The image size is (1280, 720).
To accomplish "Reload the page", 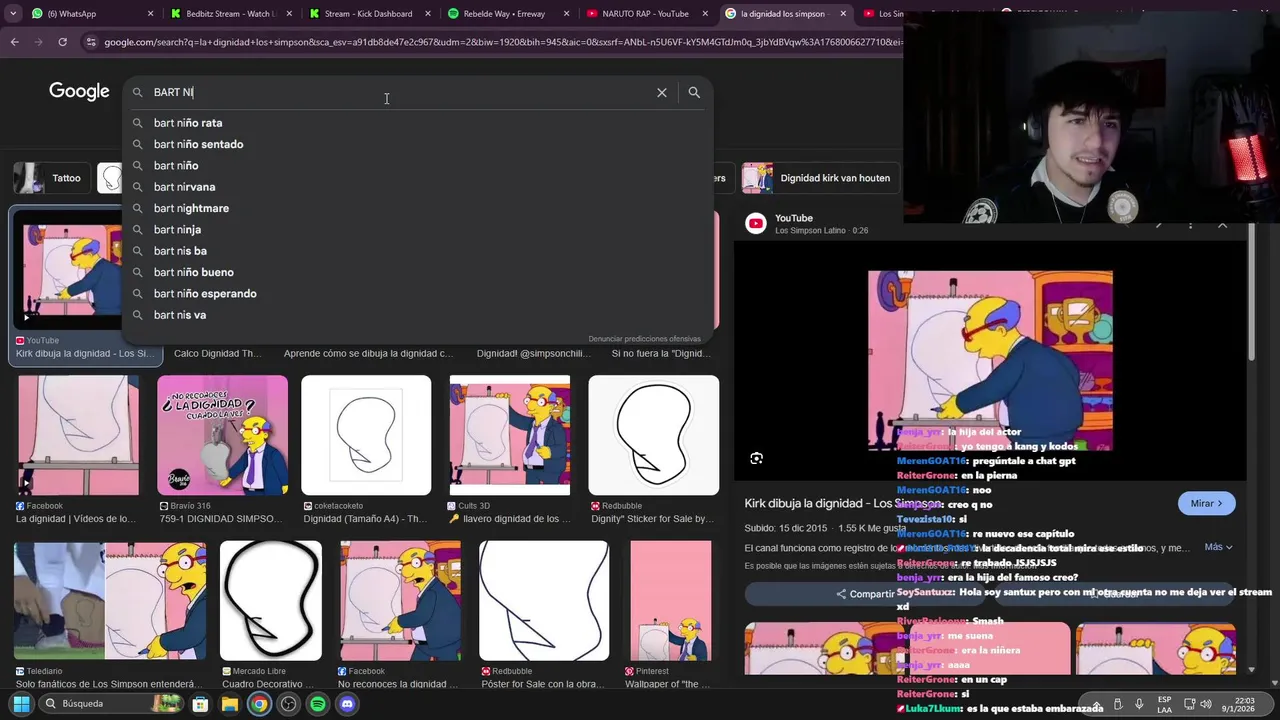I will click(x=62, y=42).
